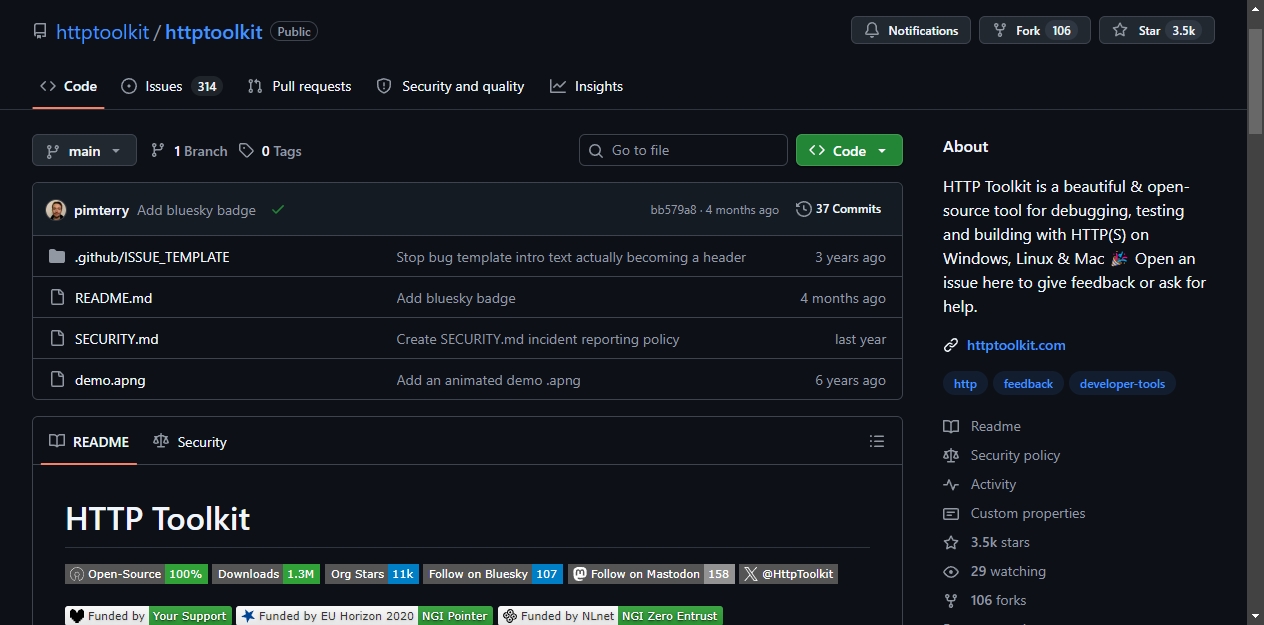Click the Follow on Bluesky 107 badge
The image size is (1264, 625).
click(x=493, y=574)
